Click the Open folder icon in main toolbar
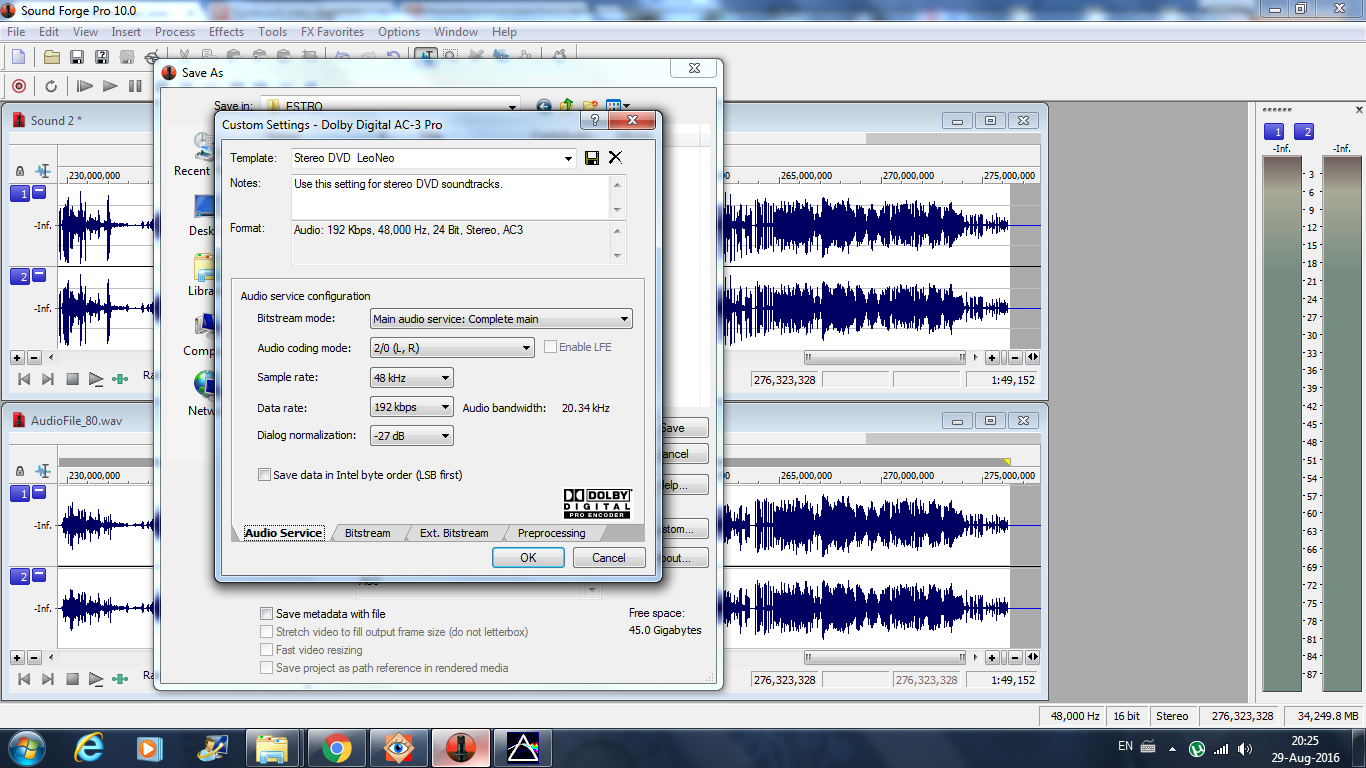Image resolution: width=1366 pixels, height=768 pixels. click(x=52, y=57)
